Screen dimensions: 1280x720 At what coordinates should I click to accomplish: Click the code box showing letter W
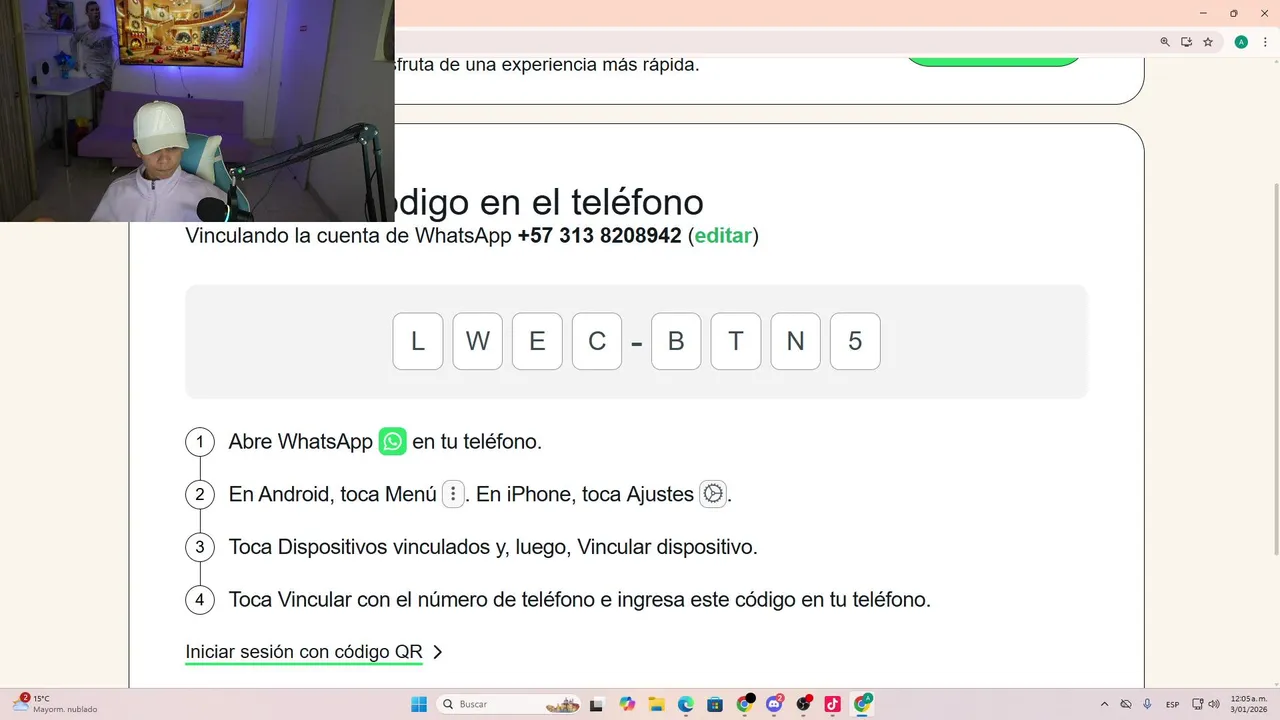478,341
